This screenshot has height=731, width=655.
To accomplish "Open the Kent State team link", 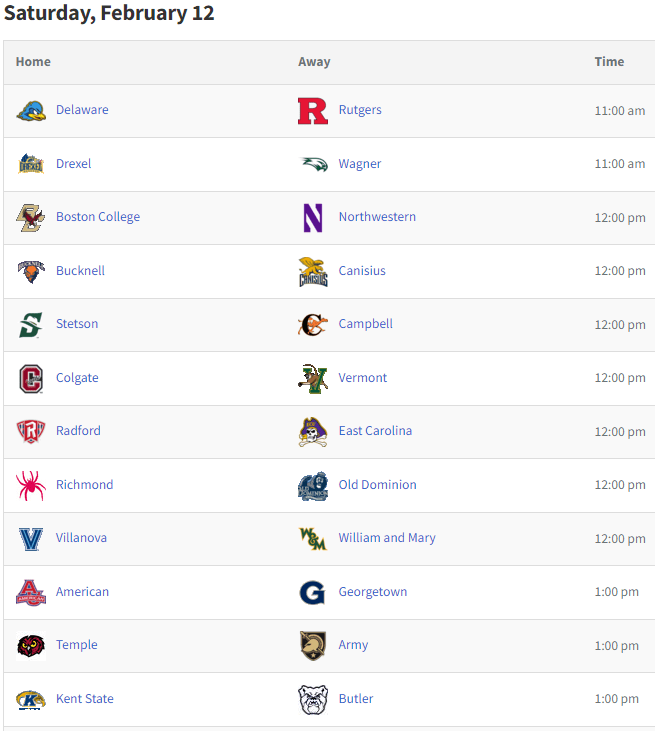I will pos(85,699).
